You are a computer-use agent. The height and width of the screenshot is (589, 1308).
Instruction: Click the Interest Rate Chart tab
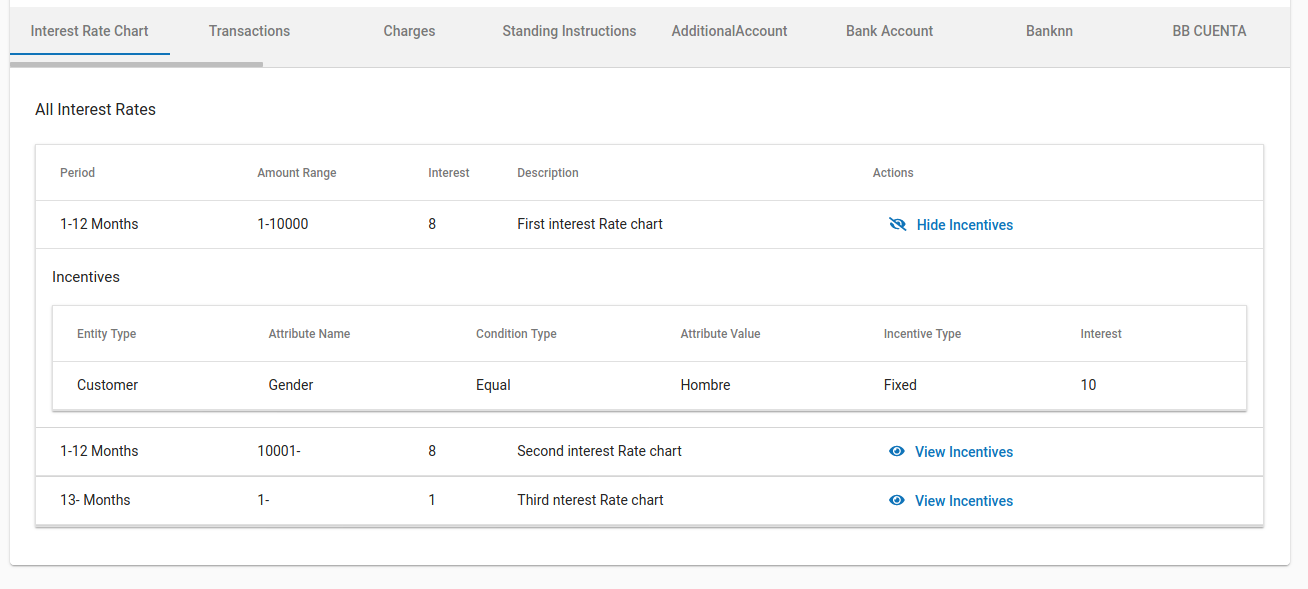tap(89, 31)
